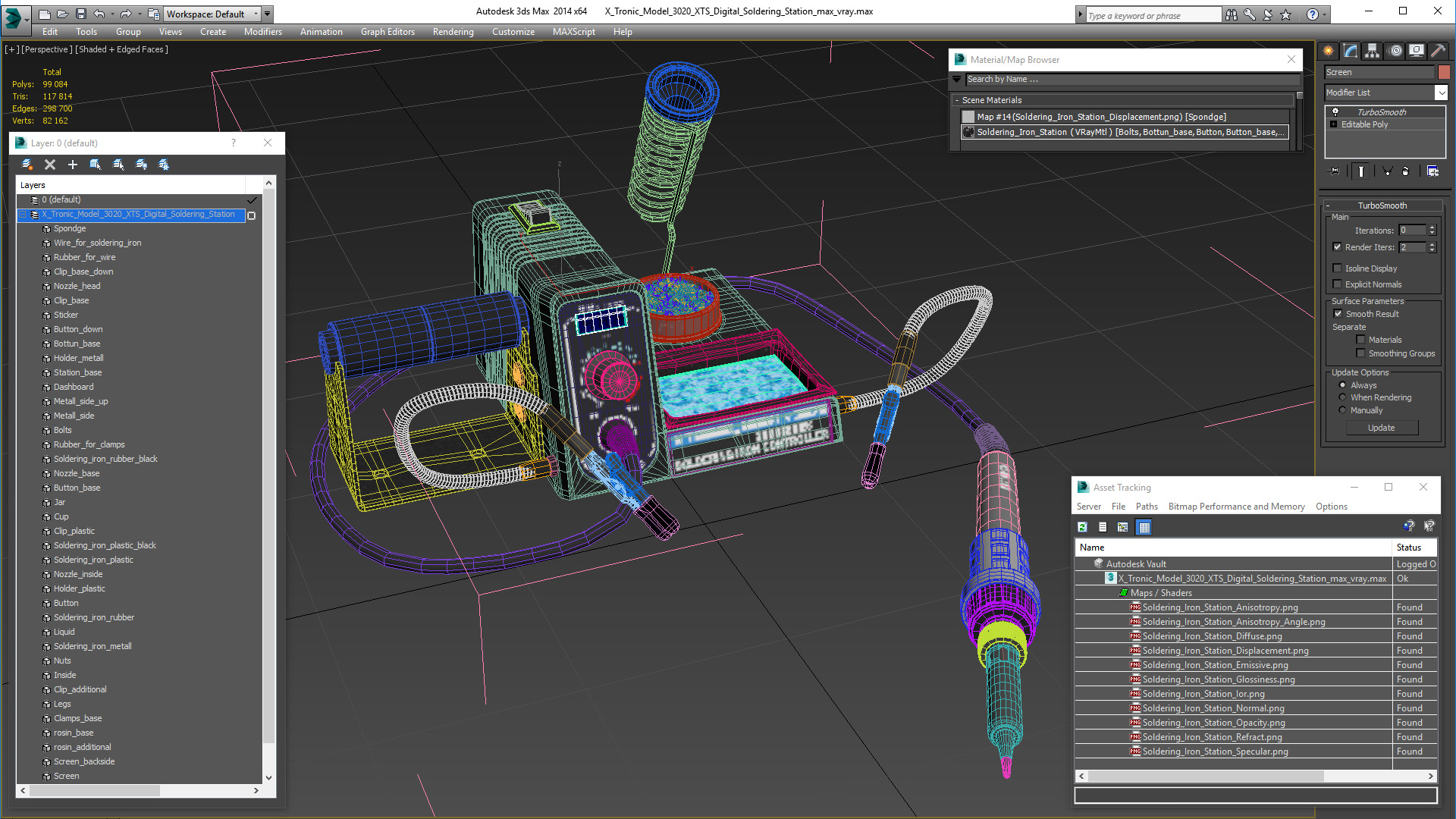The height and width of the screenshot is (819, 1456).
Task: Click Refresh icon in Asset Tracking toolbar
Action: (x=1083, y=527)
